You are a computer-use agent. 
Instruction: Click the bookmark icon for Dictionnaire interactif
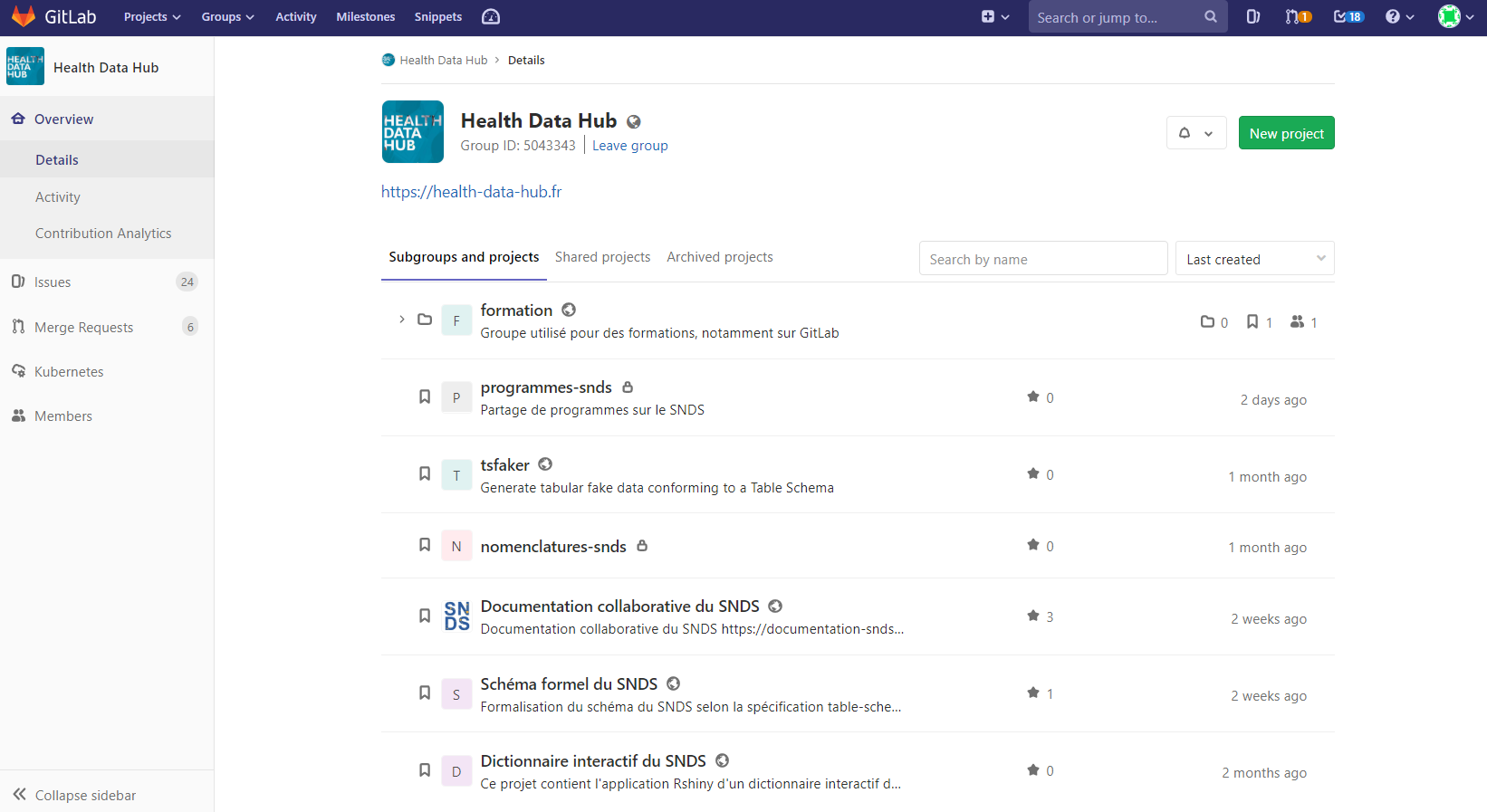(x=425, y=770)
